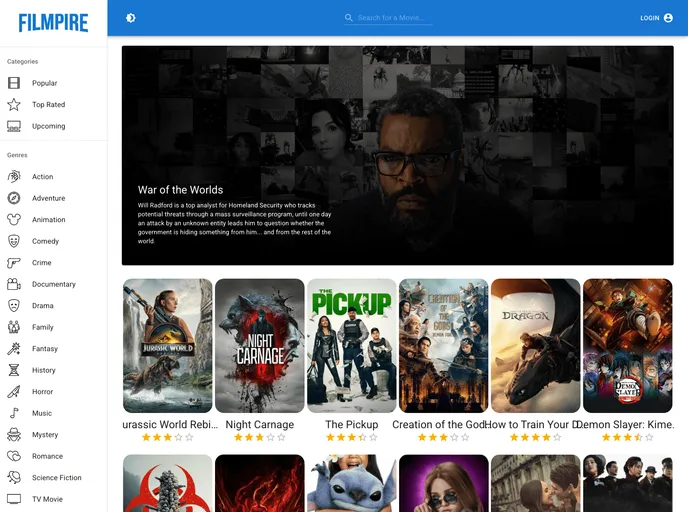Click the search magnifier icon

[349, 18]
